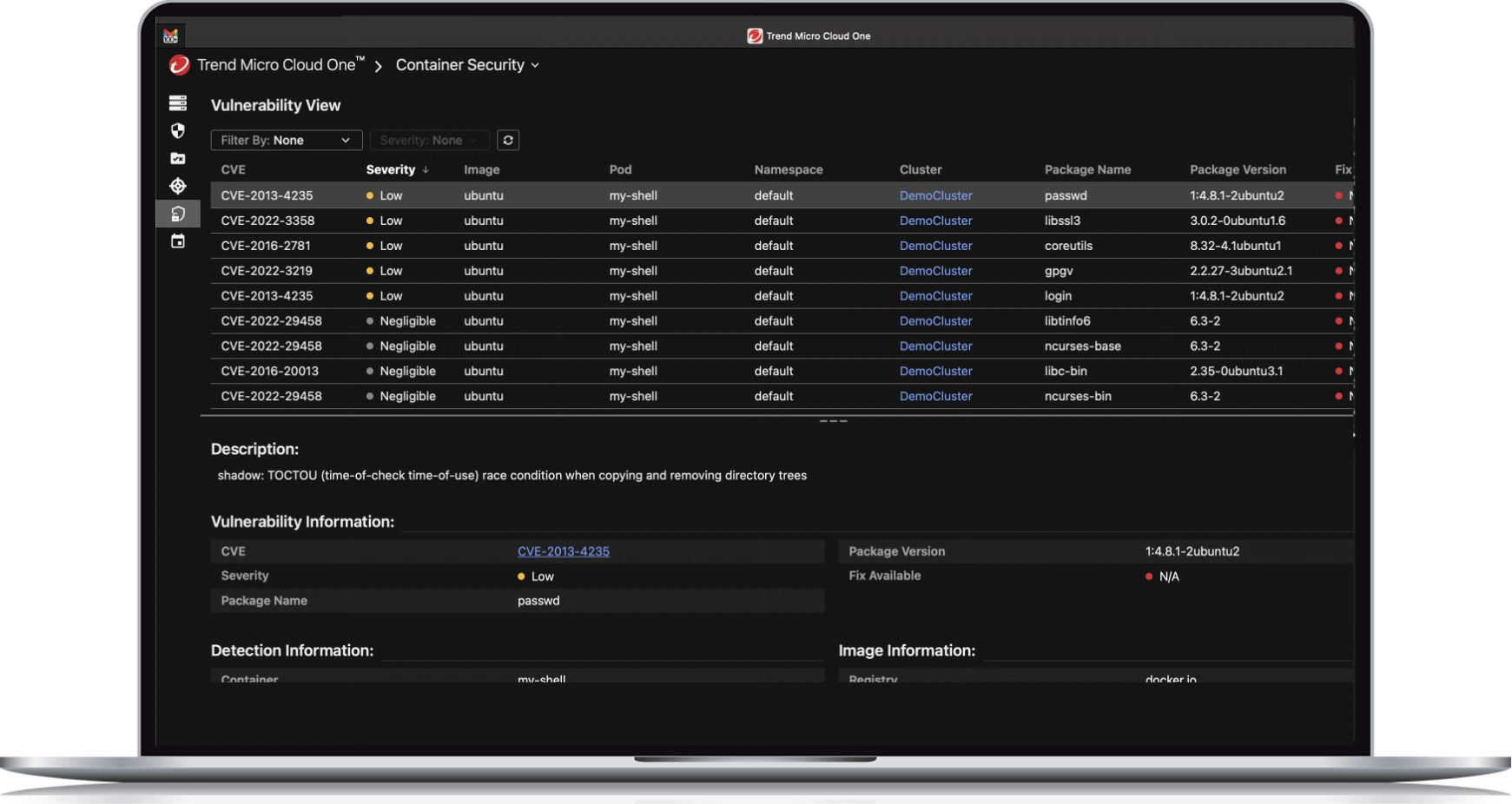The image size is (1512, 804).
Task: Sort by the CVE column header
Action: [233, 169]
